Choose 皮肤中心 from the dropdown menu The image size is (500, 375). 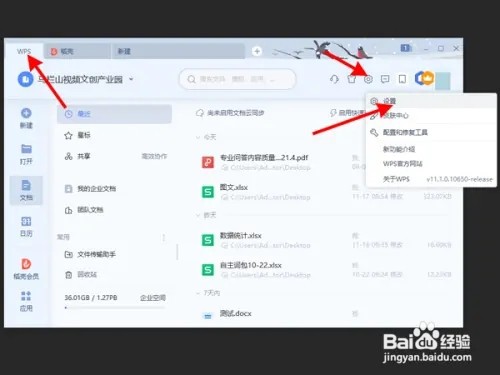click(x=431, y=116)
